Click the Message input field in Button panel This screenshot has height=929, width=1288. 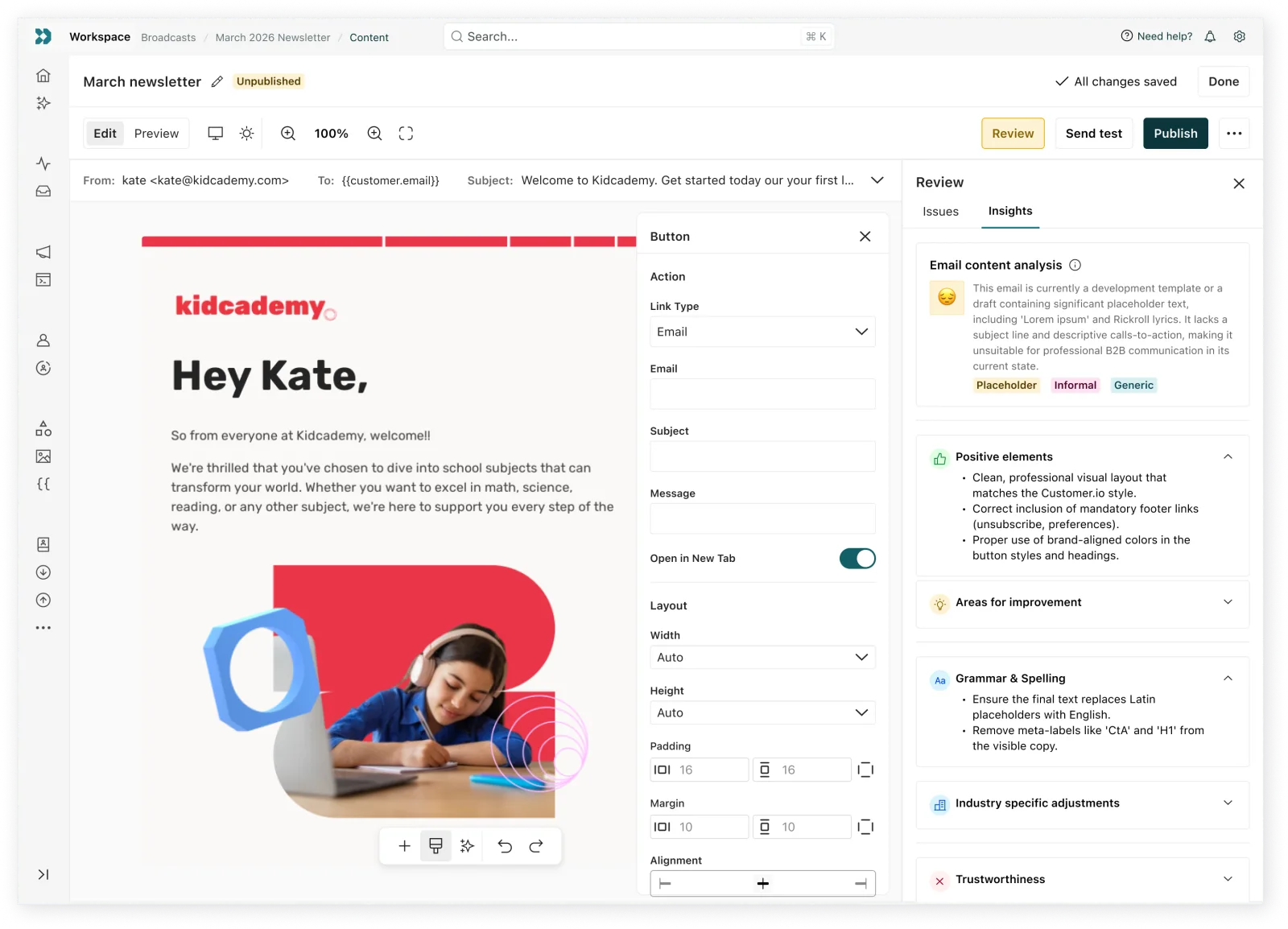point(762,519)
